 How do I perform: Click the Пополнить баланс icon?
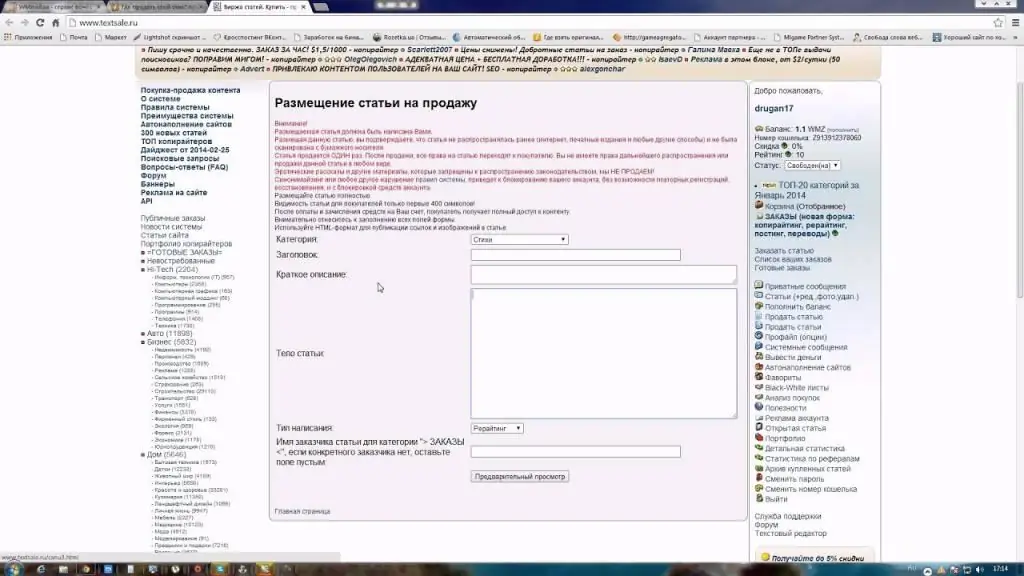coord(759,306)
